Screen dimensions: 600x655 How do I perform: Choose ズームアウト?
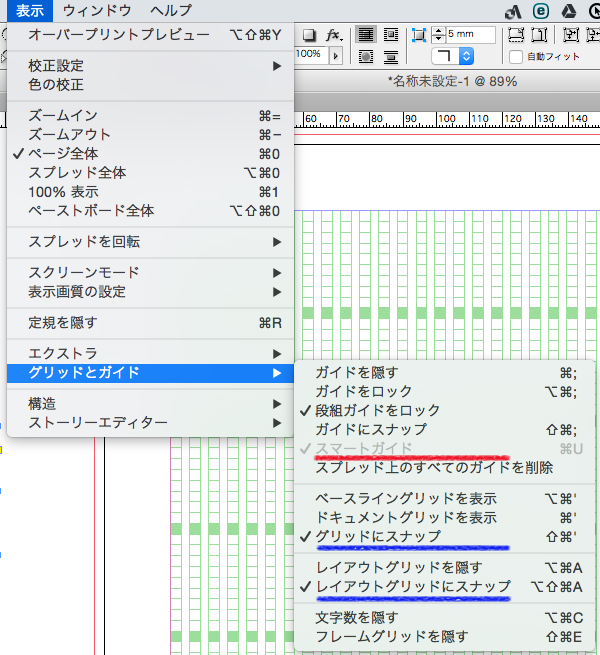click(x=150, y=135)
